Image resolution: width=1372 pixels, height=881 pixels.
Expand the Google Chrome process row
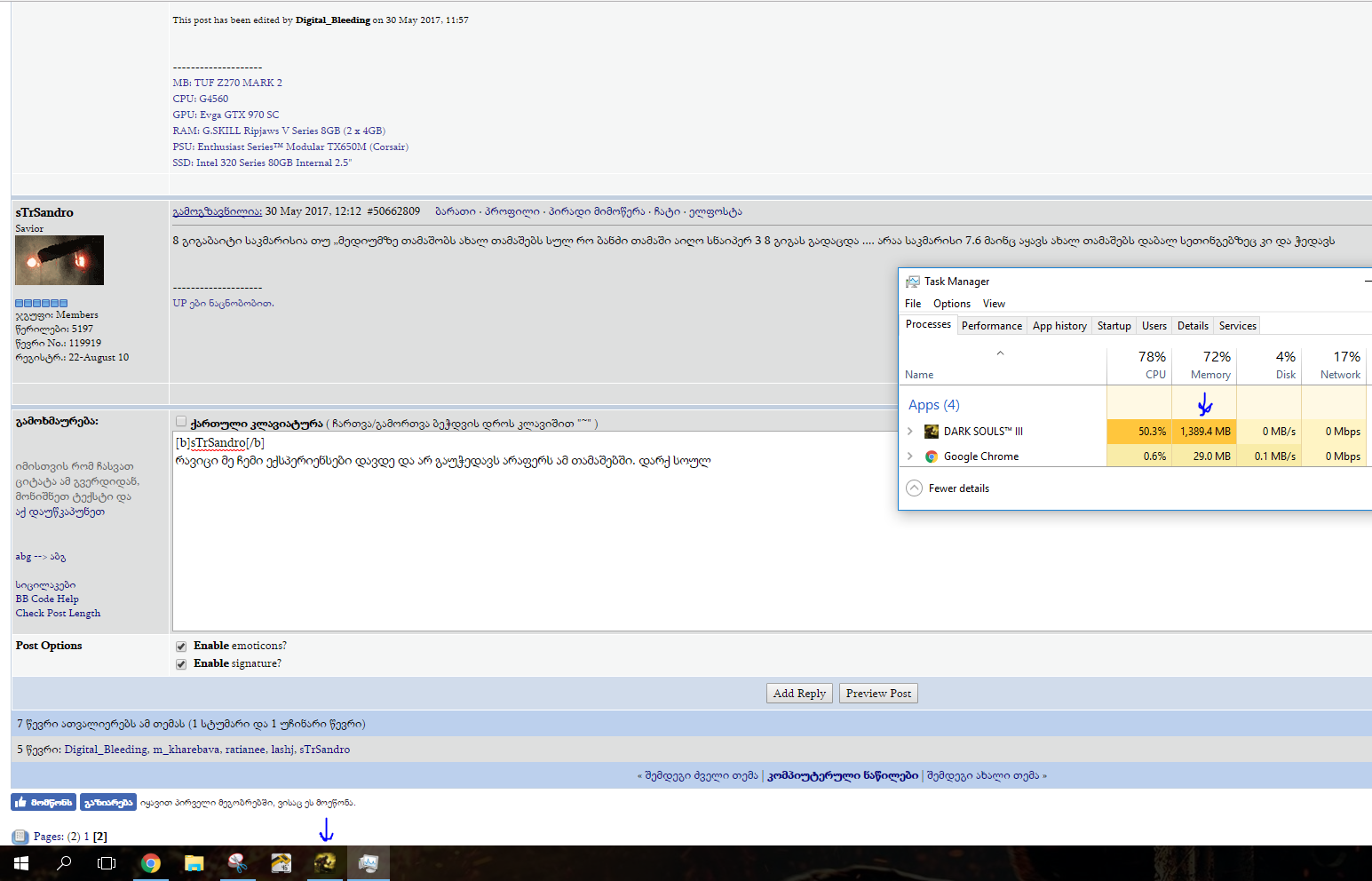(910, 456)
